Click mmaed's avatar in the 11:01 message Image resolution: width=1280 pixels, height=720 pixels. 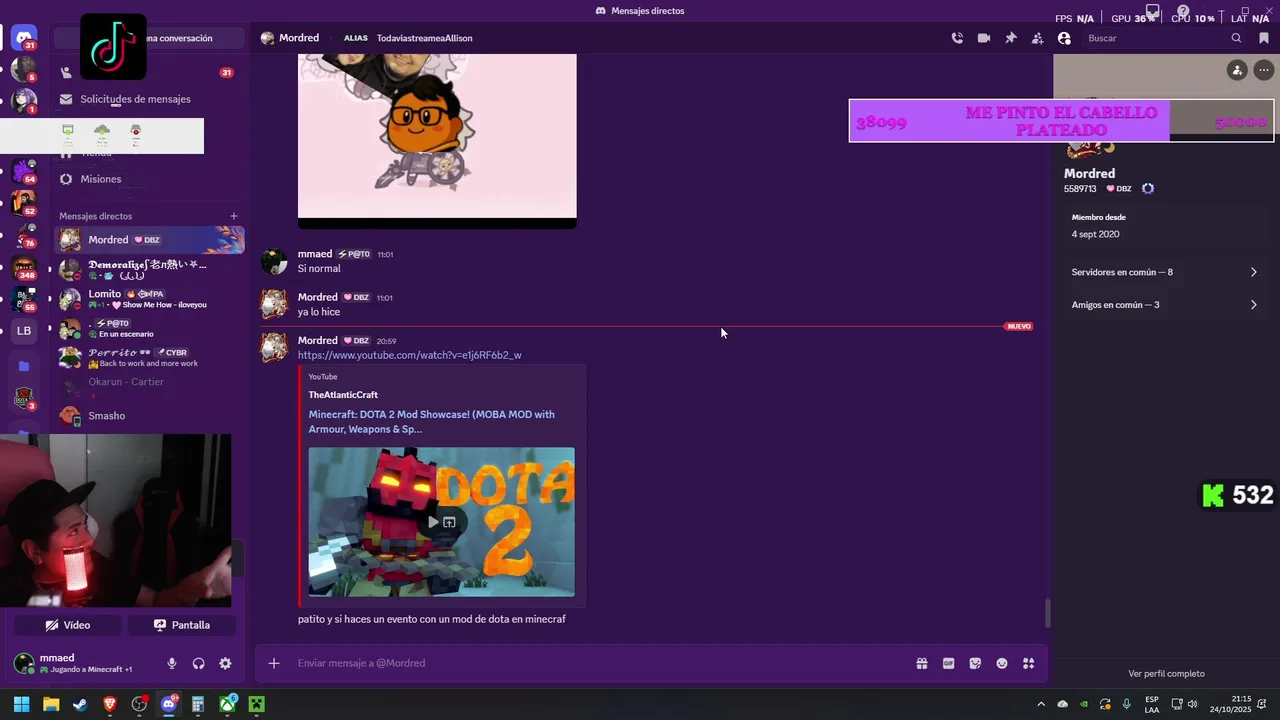pos(274,261)
